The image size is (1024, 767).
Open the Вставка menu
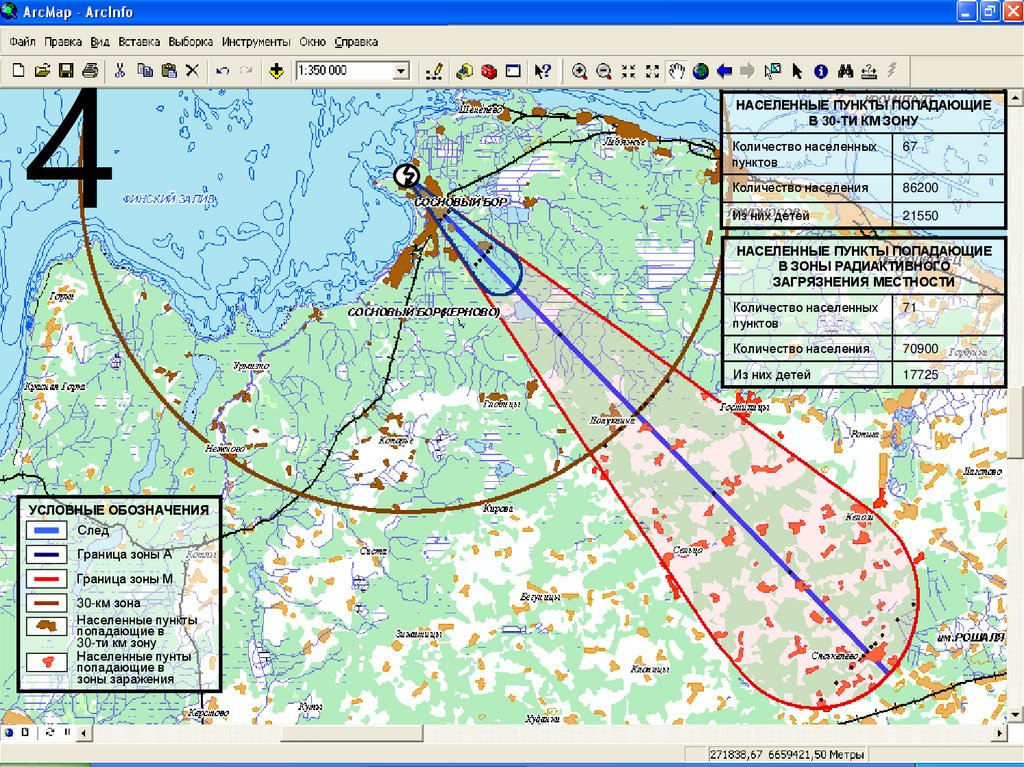(139, 42)
